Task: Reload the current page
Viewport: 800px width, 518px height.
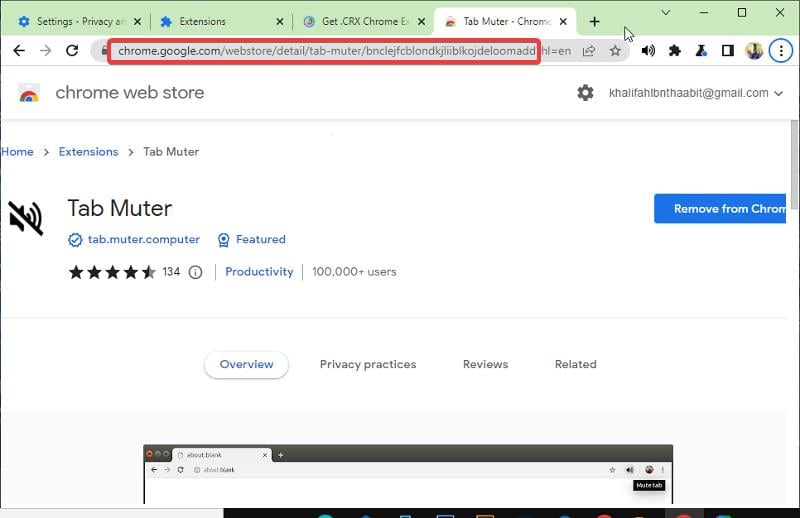Action: pyautogui.click(x=72, y=51)
